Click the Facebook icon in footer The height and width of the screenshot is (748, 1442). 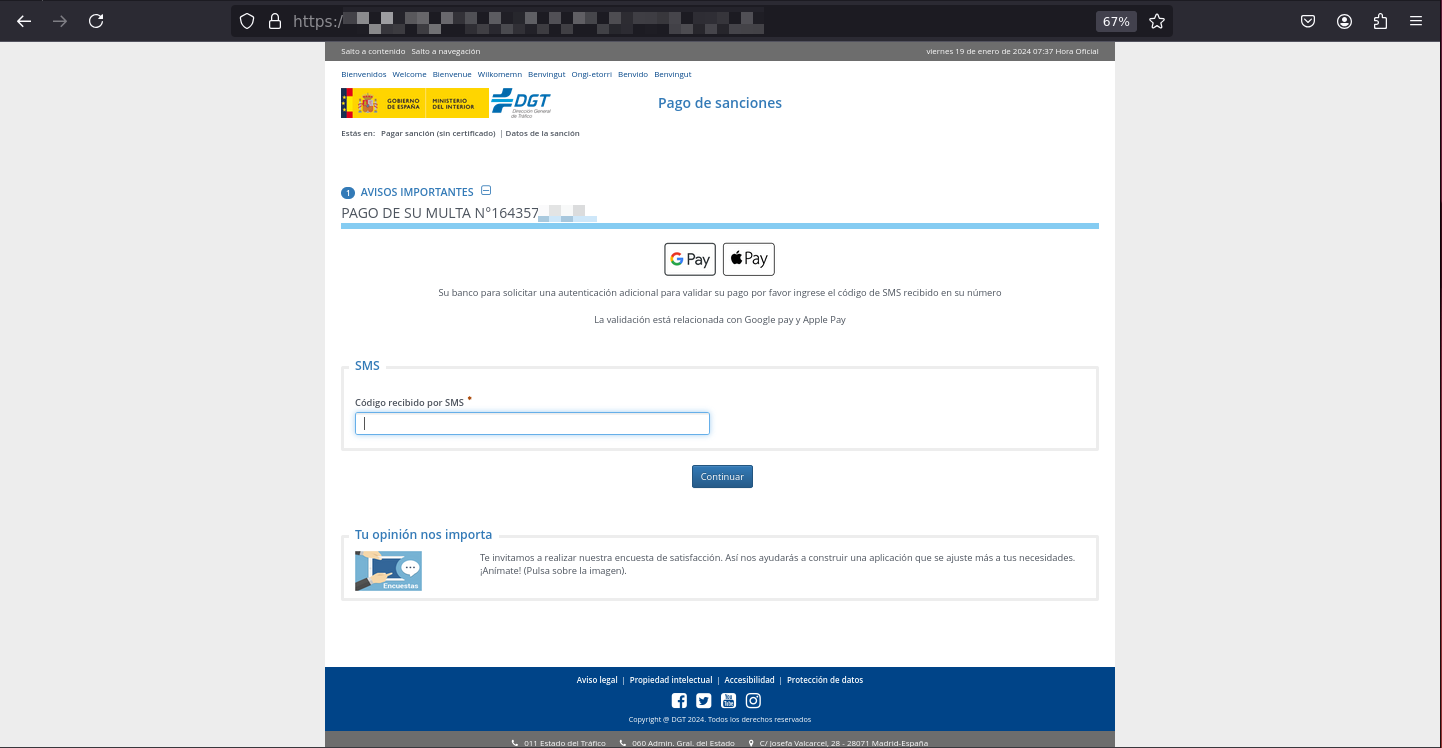pos(679,701)
